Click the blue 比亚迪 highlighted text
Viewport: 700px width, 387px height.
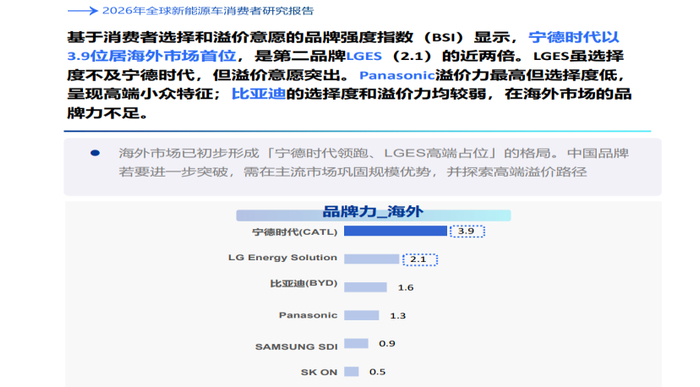pyautogui.click(x=258, y=94)
